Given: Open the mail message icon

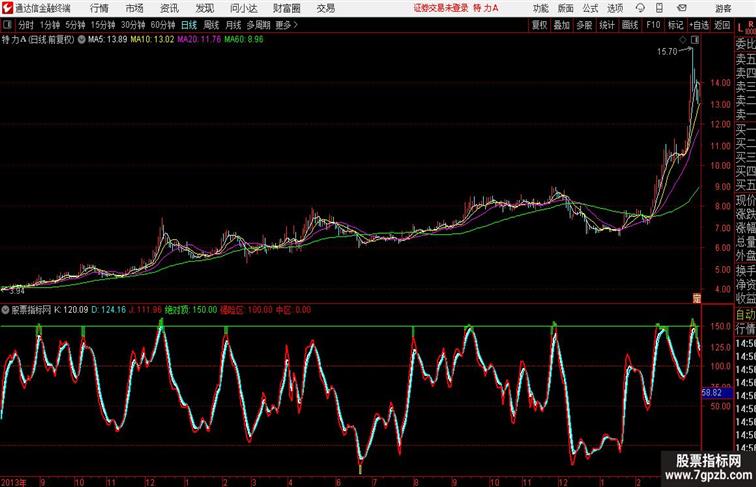Looking at the screenshot, I should pyautogui.click(x=682, y=8).
